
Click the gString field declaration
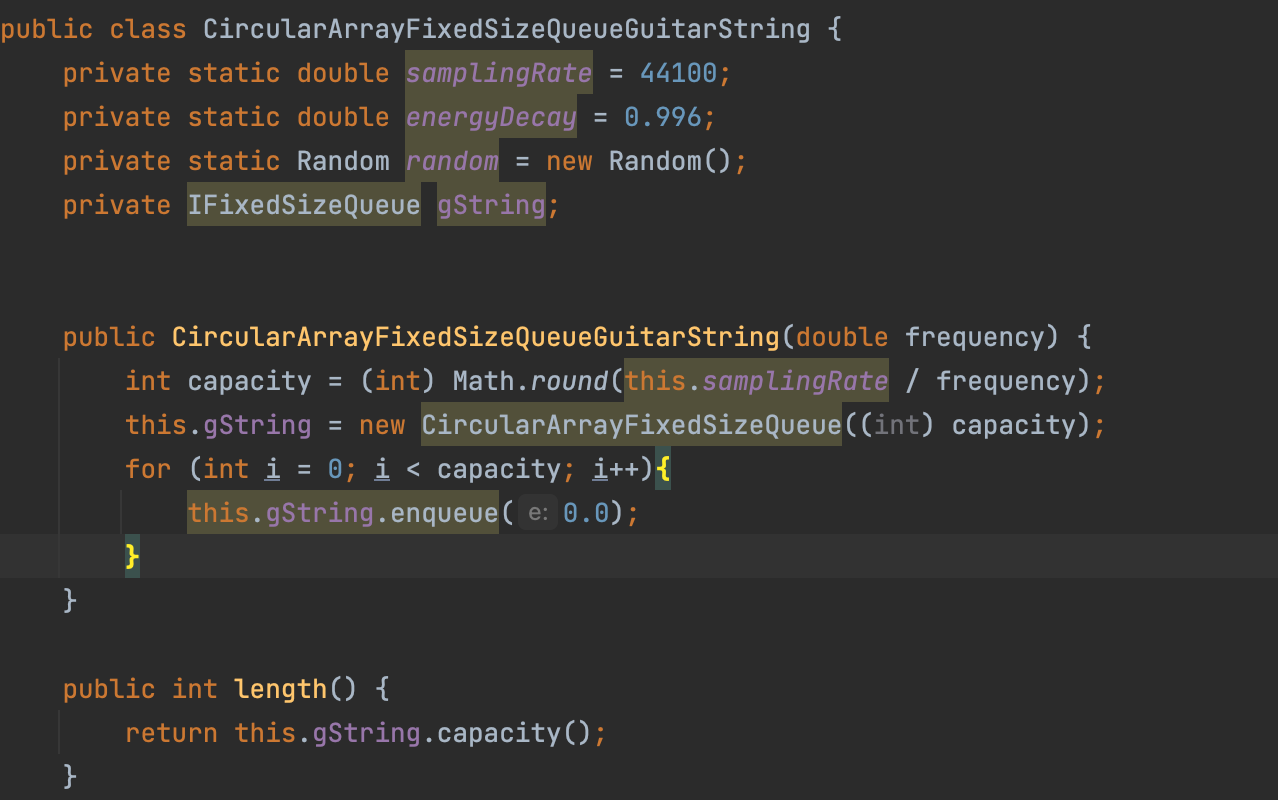click(x=490, y=205)
